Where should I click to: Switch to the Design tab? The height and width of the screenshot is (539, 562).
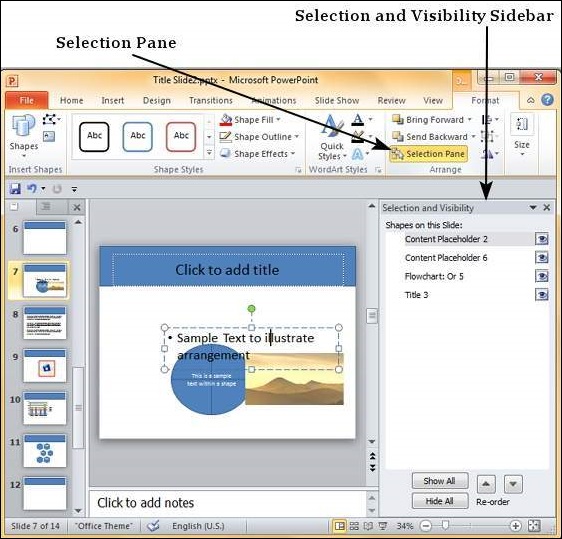click(157, 100)
